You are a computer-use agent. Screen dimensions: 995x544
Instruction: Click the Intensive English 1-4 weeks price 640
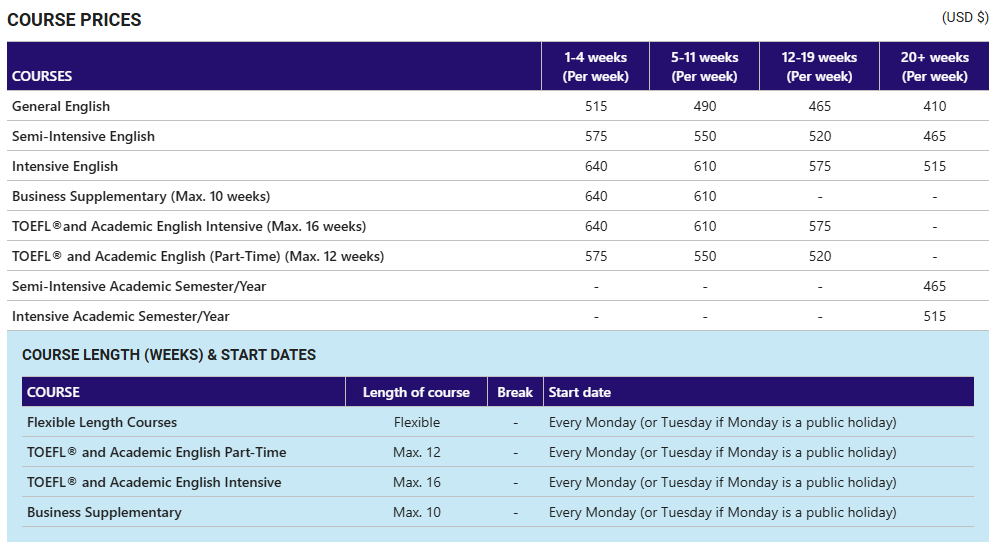pyautogui.click(x=596, y=166)
